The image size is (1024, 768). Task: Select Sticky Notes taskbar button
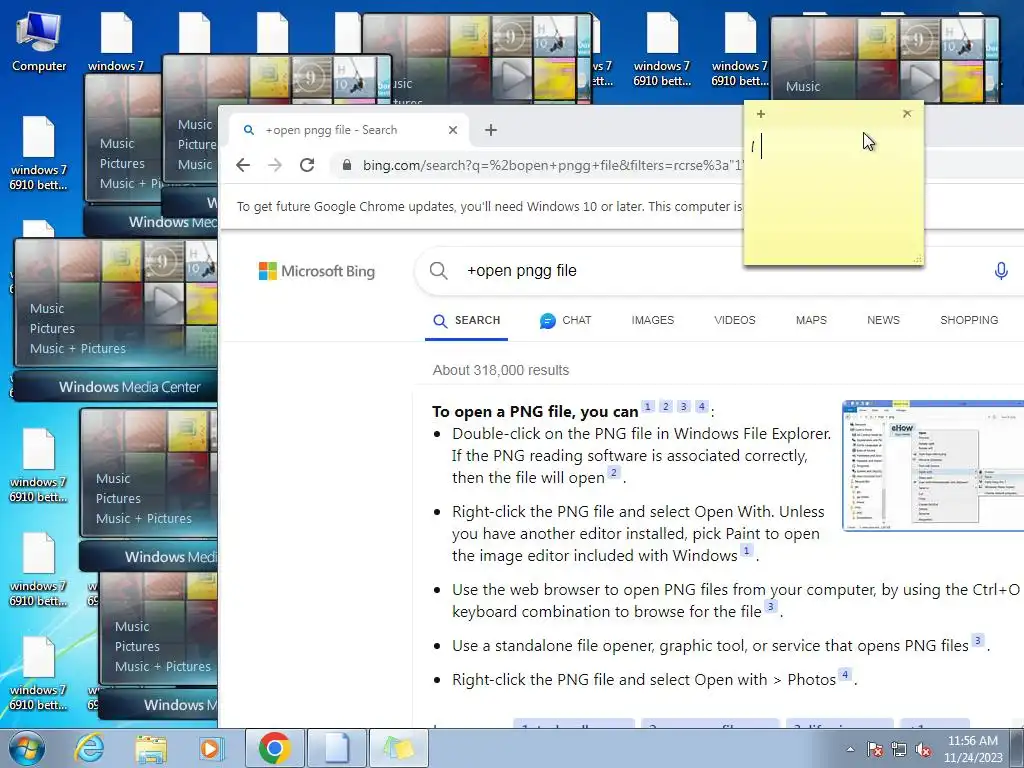click(399, 748)
